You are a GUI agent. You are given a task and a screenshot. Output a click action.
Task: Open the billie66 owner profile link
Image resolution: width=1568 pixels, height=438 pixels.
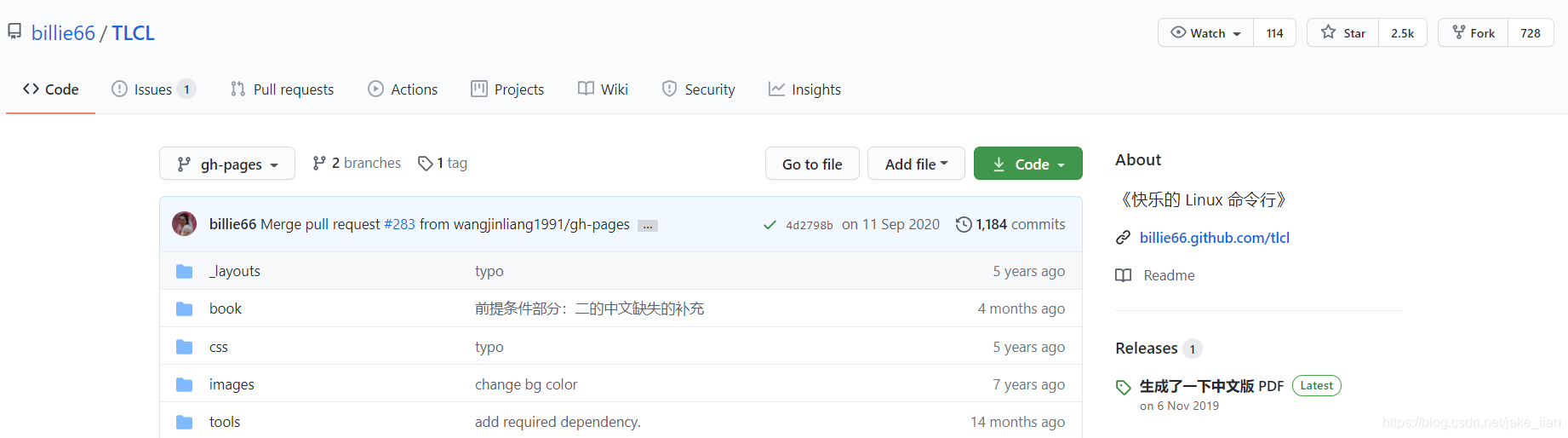63,32
